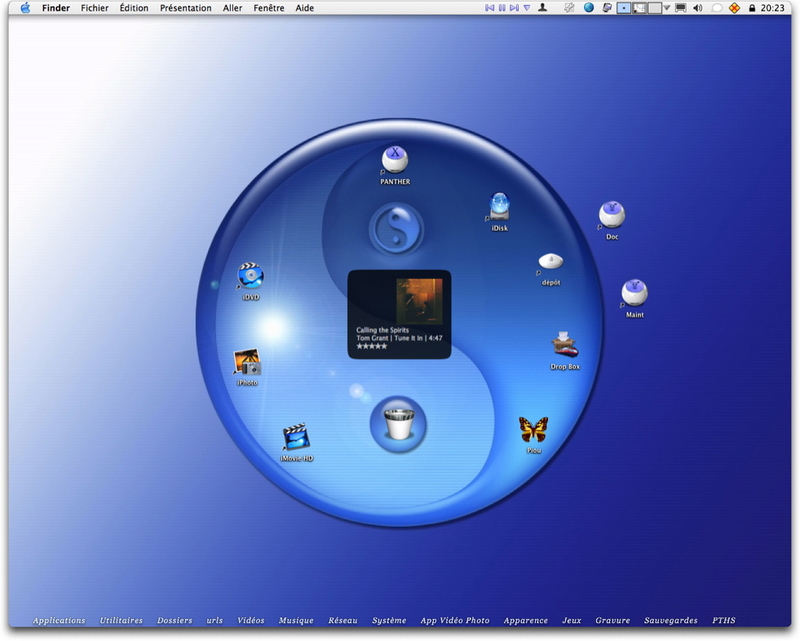Image resolution: width=800 pixels, height=641 pixels.
Task: Select the PANTHER volume icon
Action: (395, 159)
